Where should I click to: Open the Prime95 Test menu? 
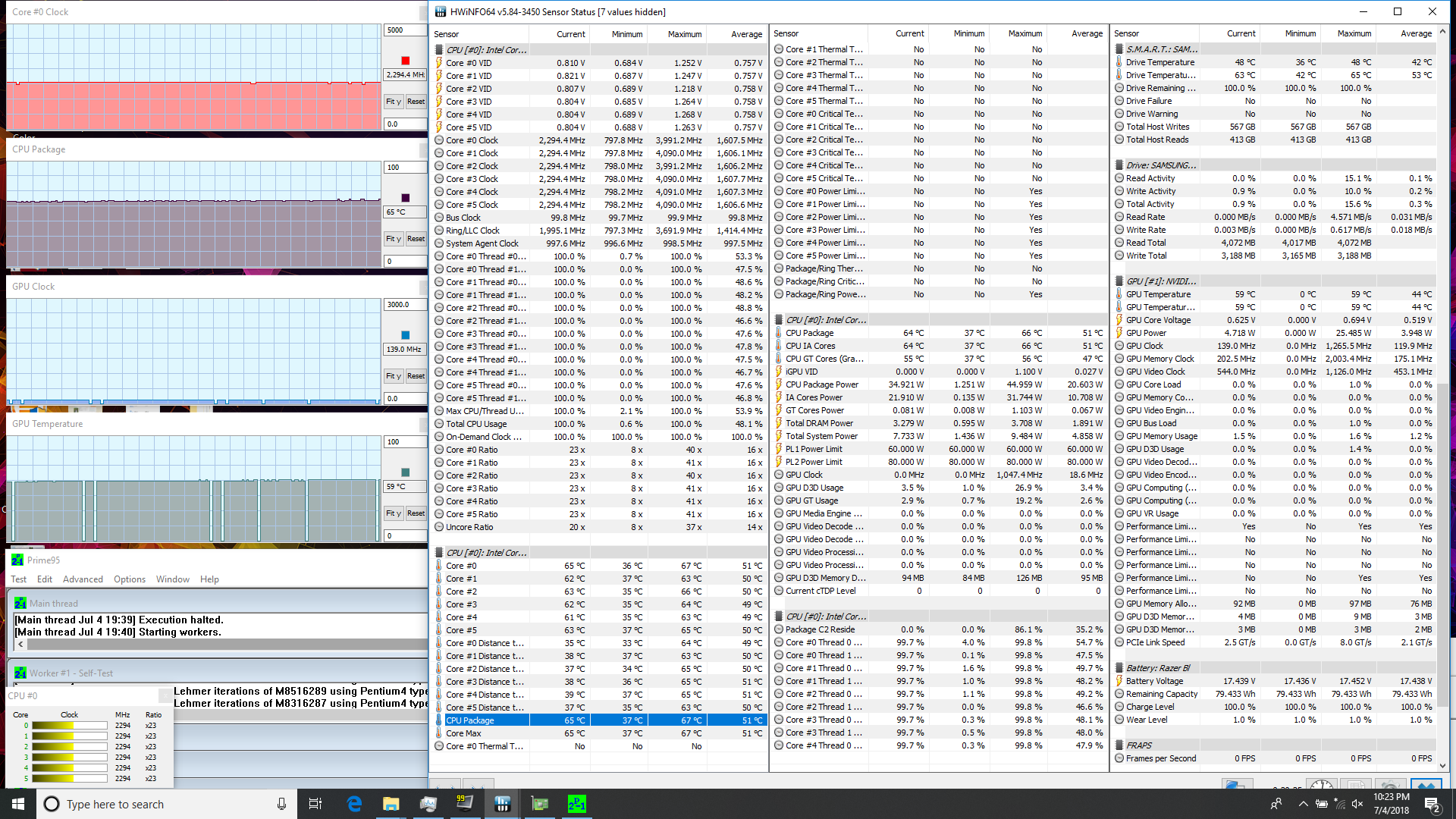pyautogui.click(x=18, y=579)
